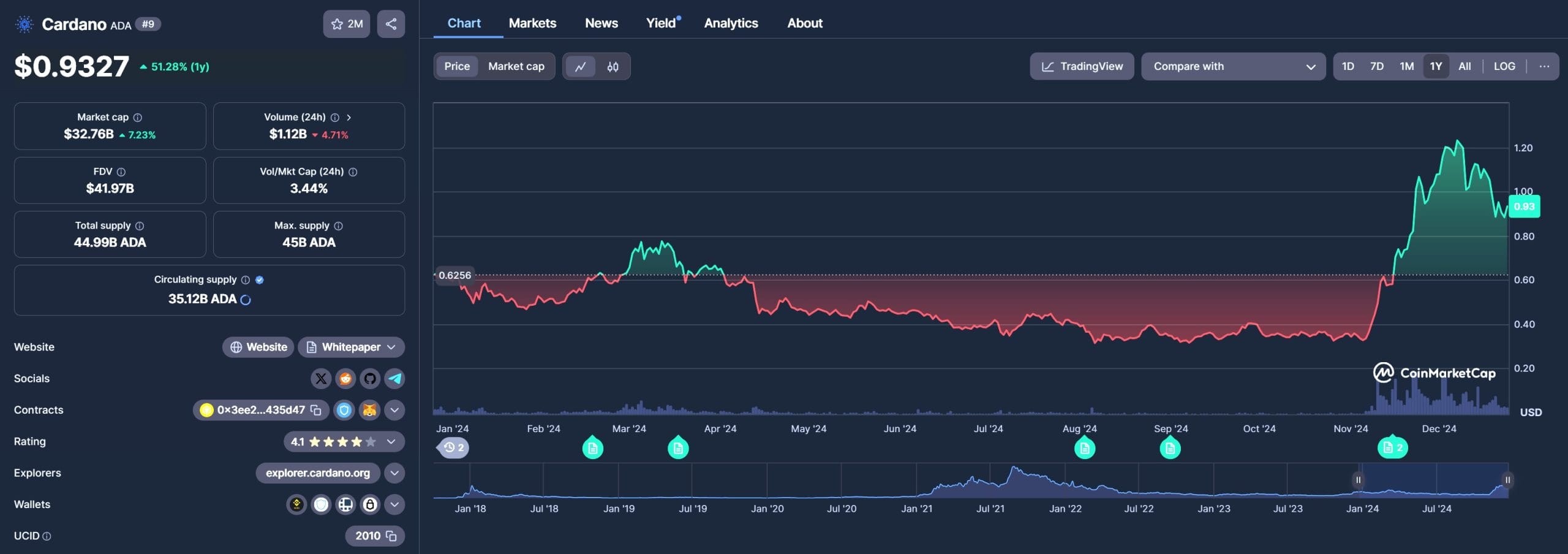Click the UCID info icon
This screenshot has width=1568, height=554.
47,536
